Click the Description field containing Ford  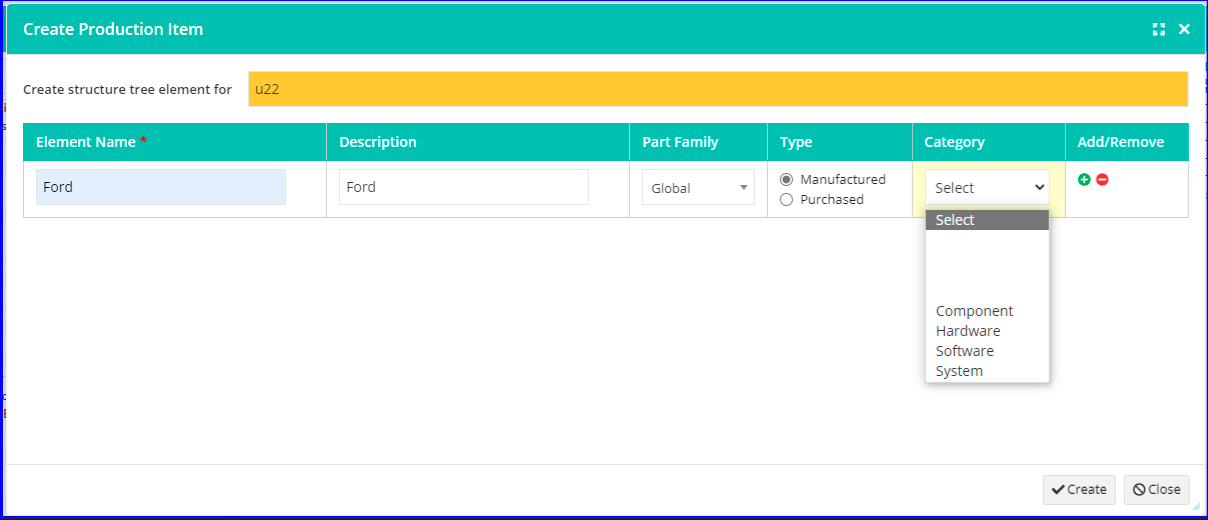(x=464, y=187)
